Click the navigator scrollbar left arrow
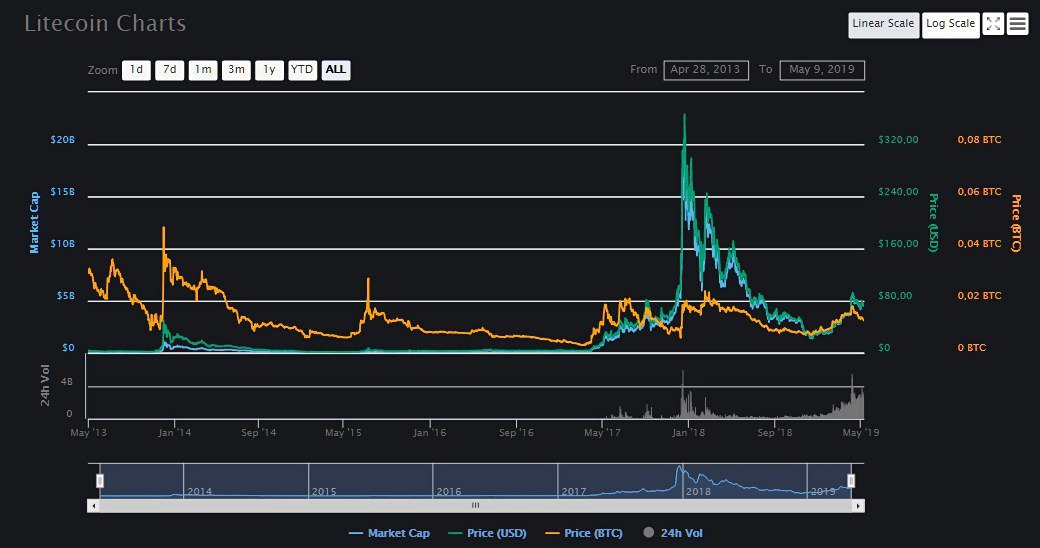 pyautogui.click(x=94, y=506)
